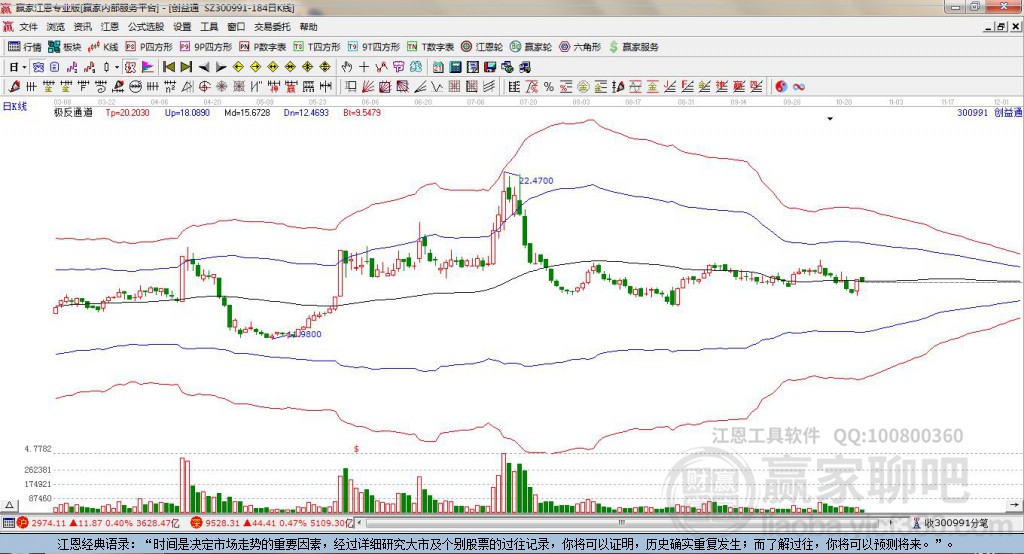Toggle the 权 price adjustment icon

click(131, 67)
